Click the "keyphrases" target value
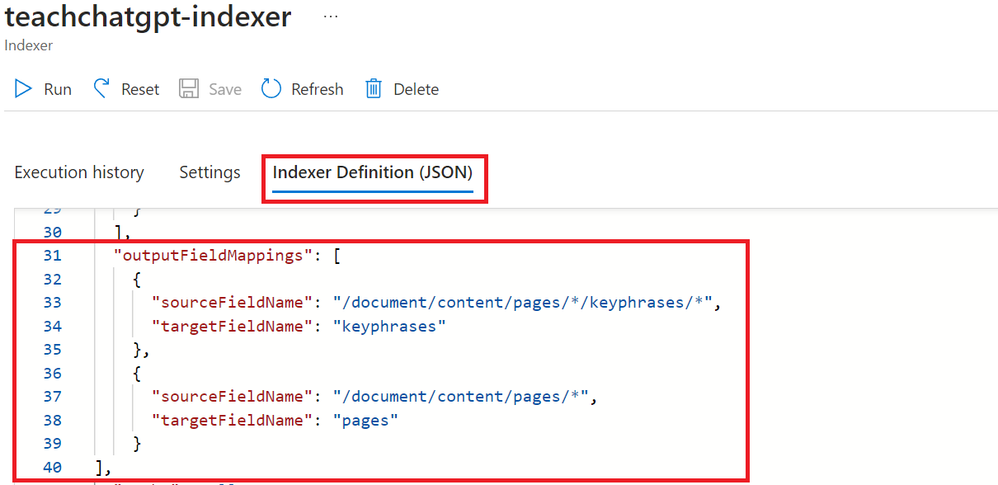The image size is (998, 485). coord(389,327)
